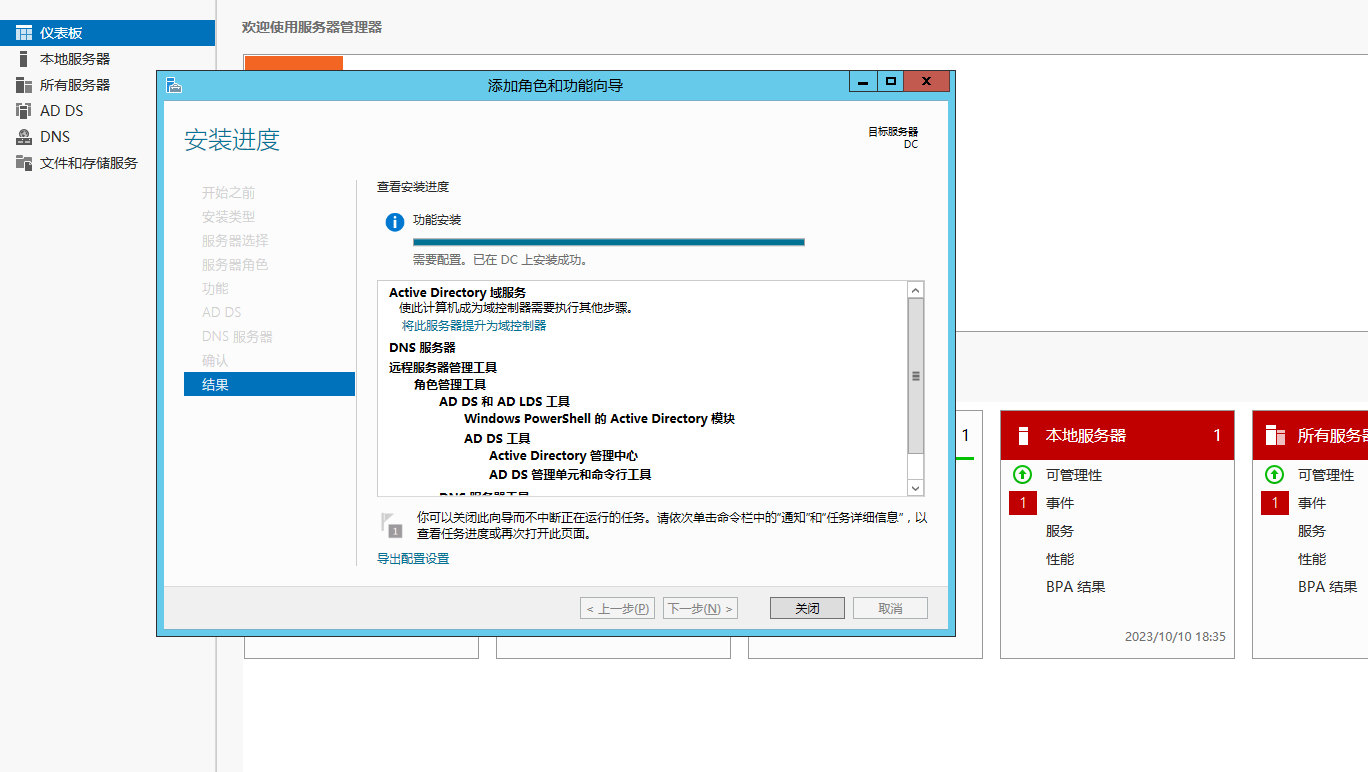1368x772 pixels.
Task: Open the AD DS navigation entry
Action: (107, 111)
